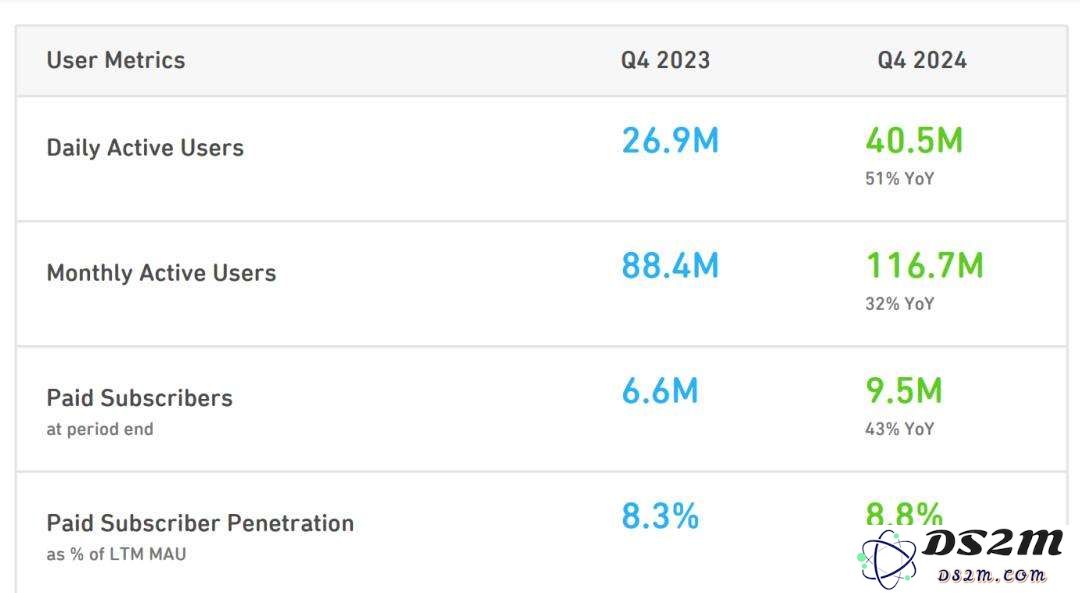The image size is (1080, 593).
Task: Click the 9.5M paid subscribers value
Action: 904,391
